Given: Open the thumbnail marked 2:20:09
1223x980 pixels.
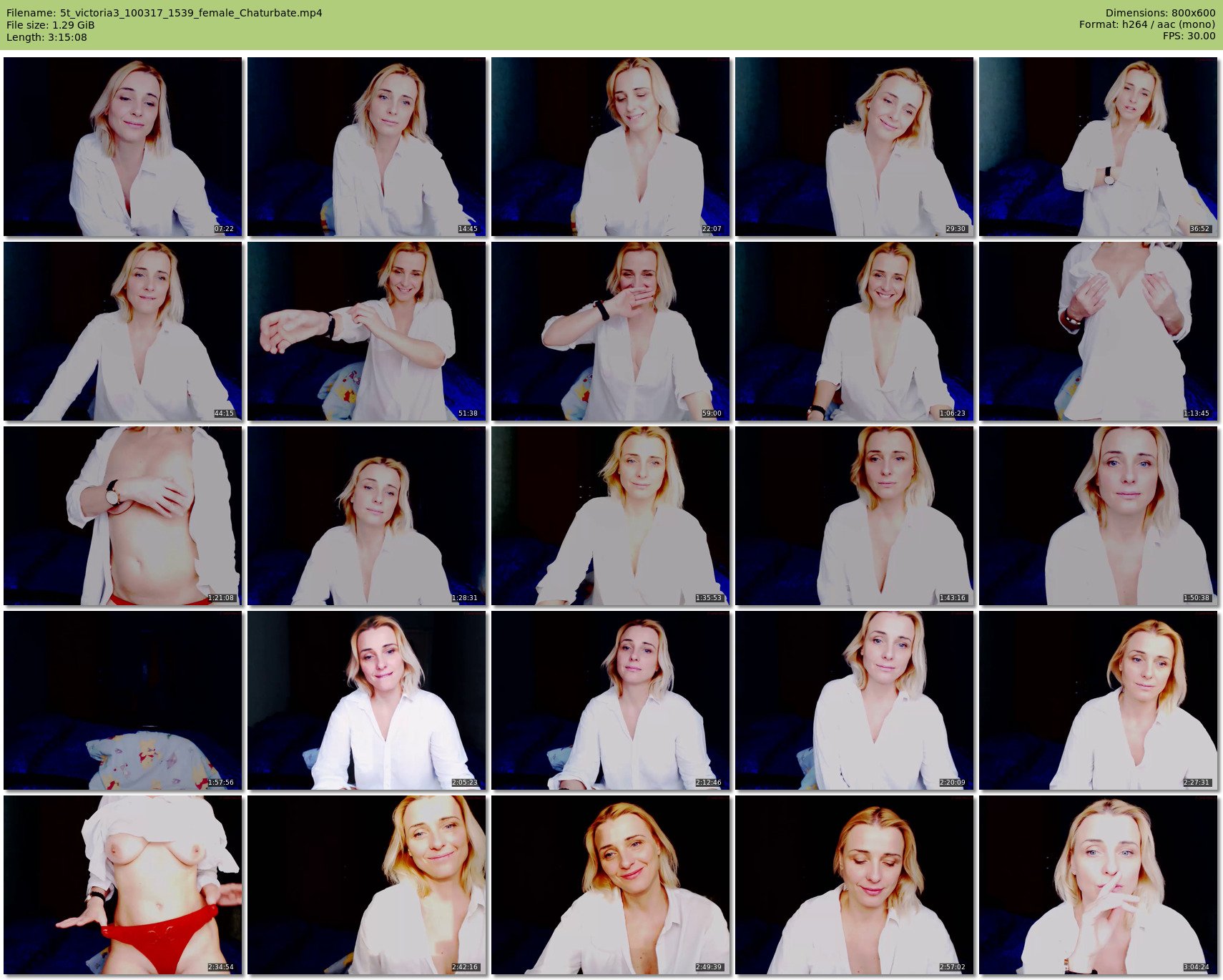Looking at the screenshot, I should (855, 700).
